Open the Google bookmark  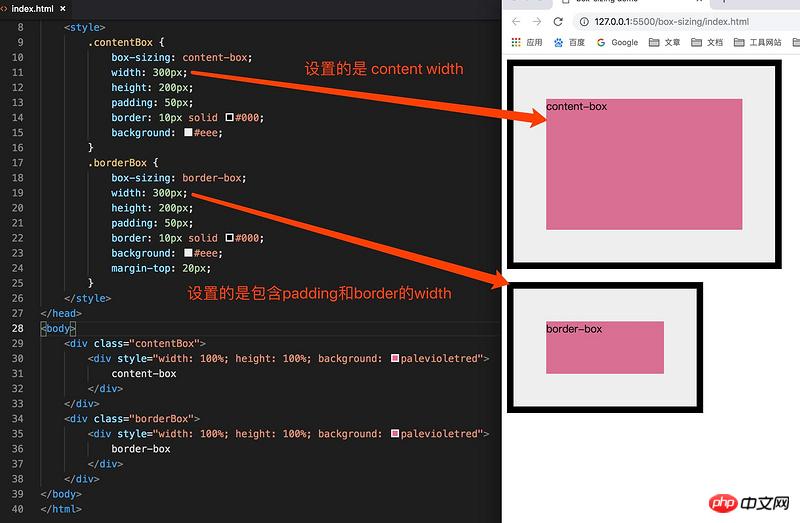tap(617, 43)
